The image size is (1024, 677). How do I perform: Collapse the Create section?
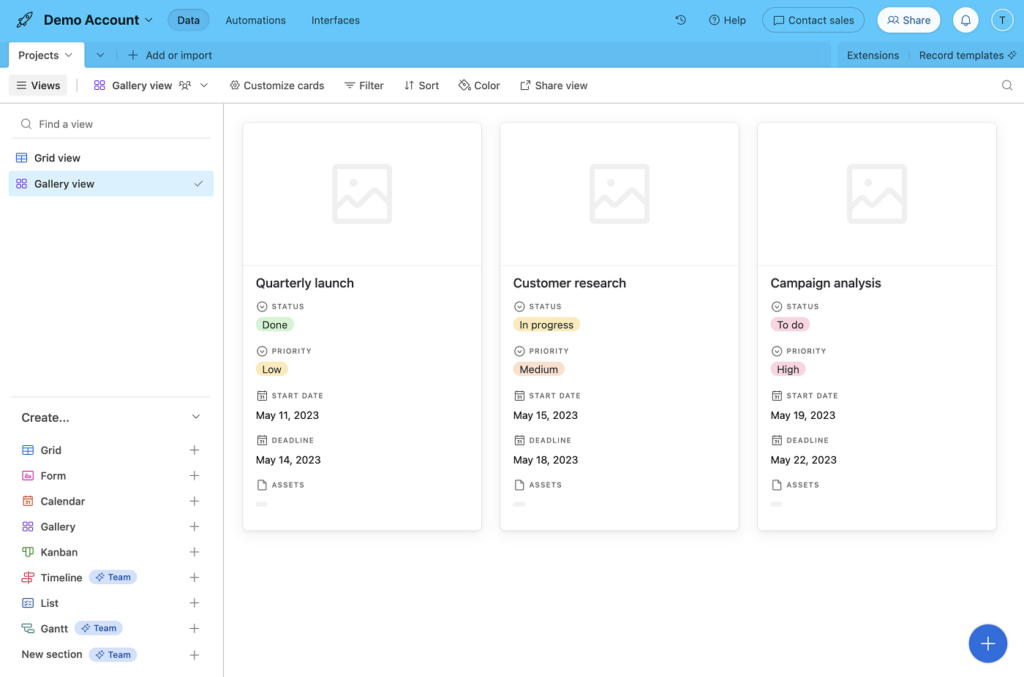196,416
